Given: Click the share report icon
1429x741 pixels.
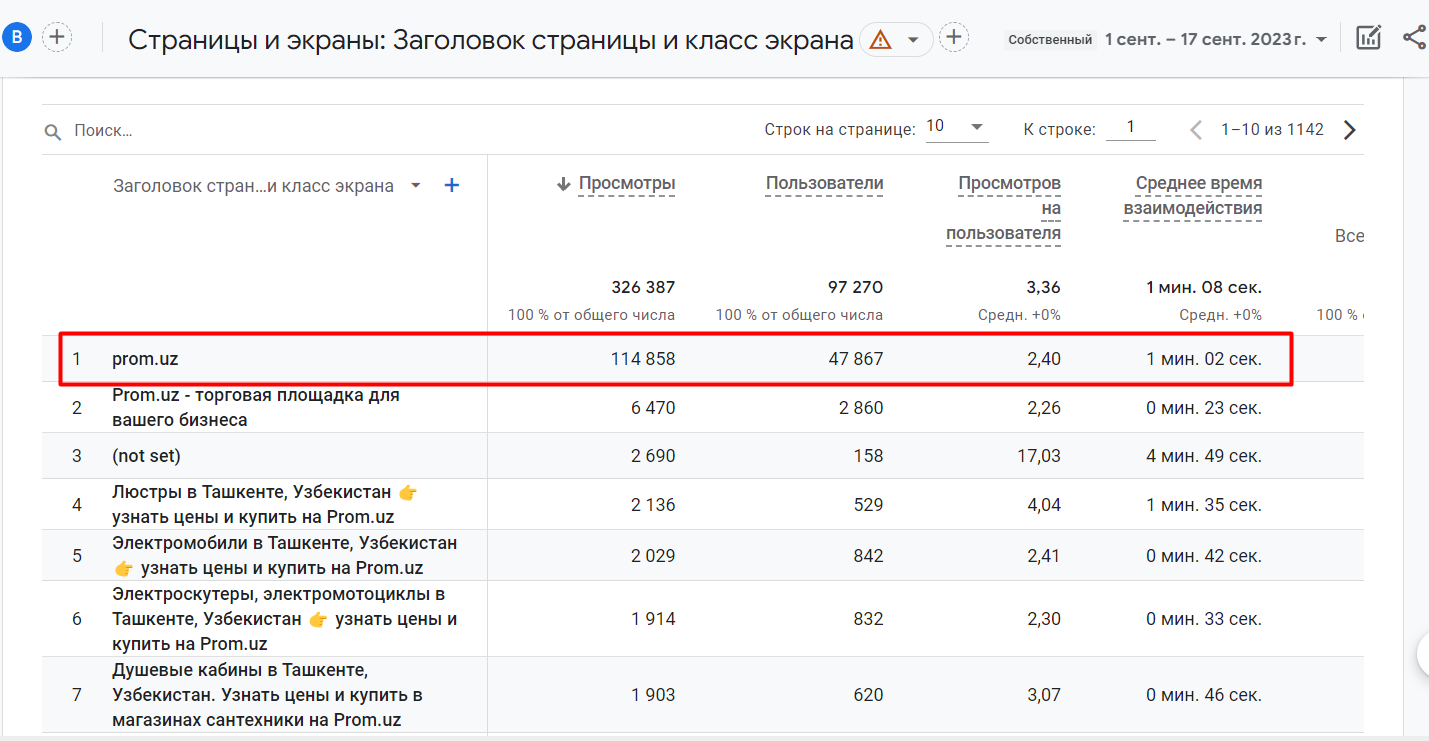Looking at the screenshot, I should point(1414,38).
